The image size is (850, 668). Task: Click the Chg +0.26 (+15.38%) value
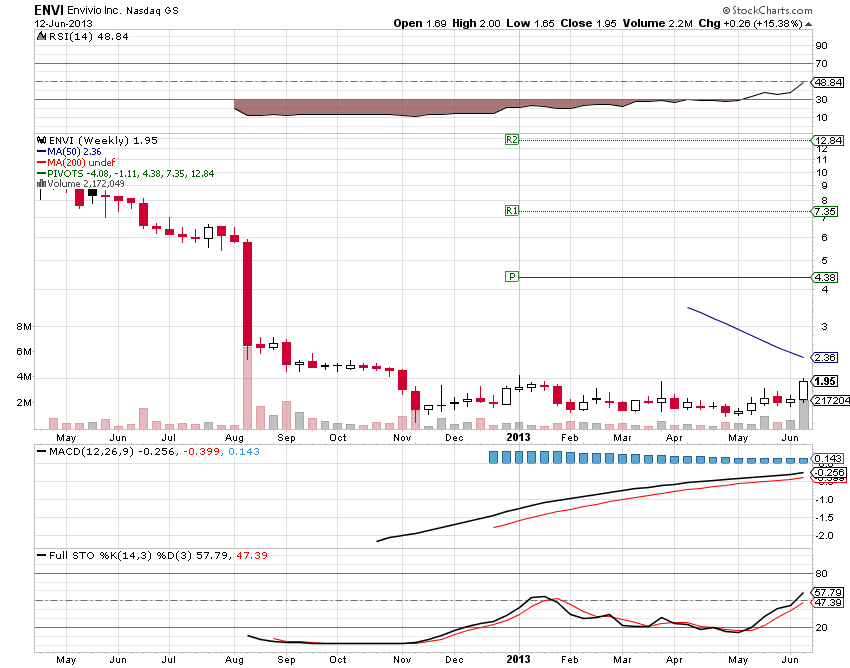pyautogui.click(x=750, y=23)
